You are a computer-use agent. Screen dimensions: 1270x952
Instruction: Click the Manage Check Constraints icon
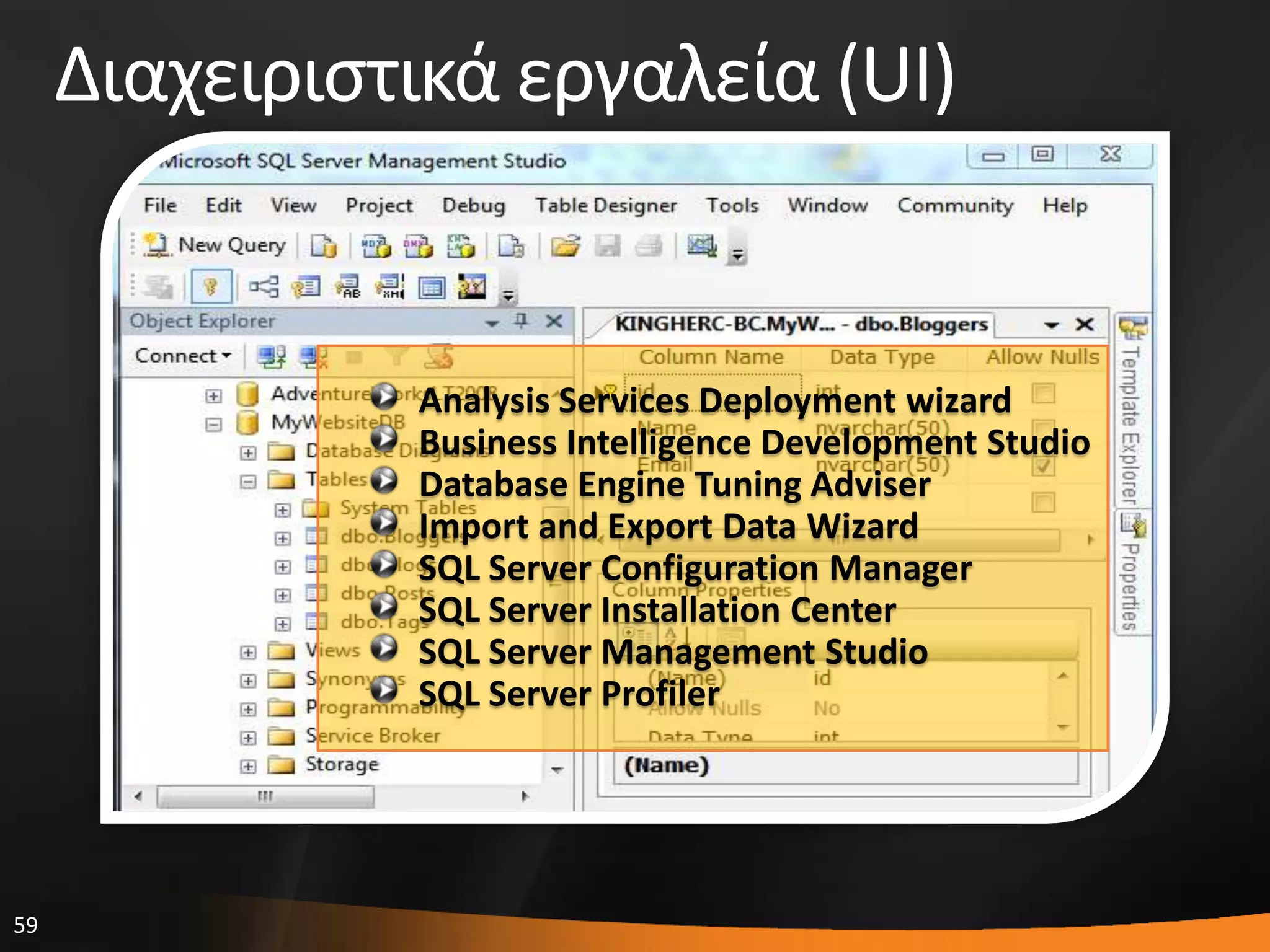[432, 287]
